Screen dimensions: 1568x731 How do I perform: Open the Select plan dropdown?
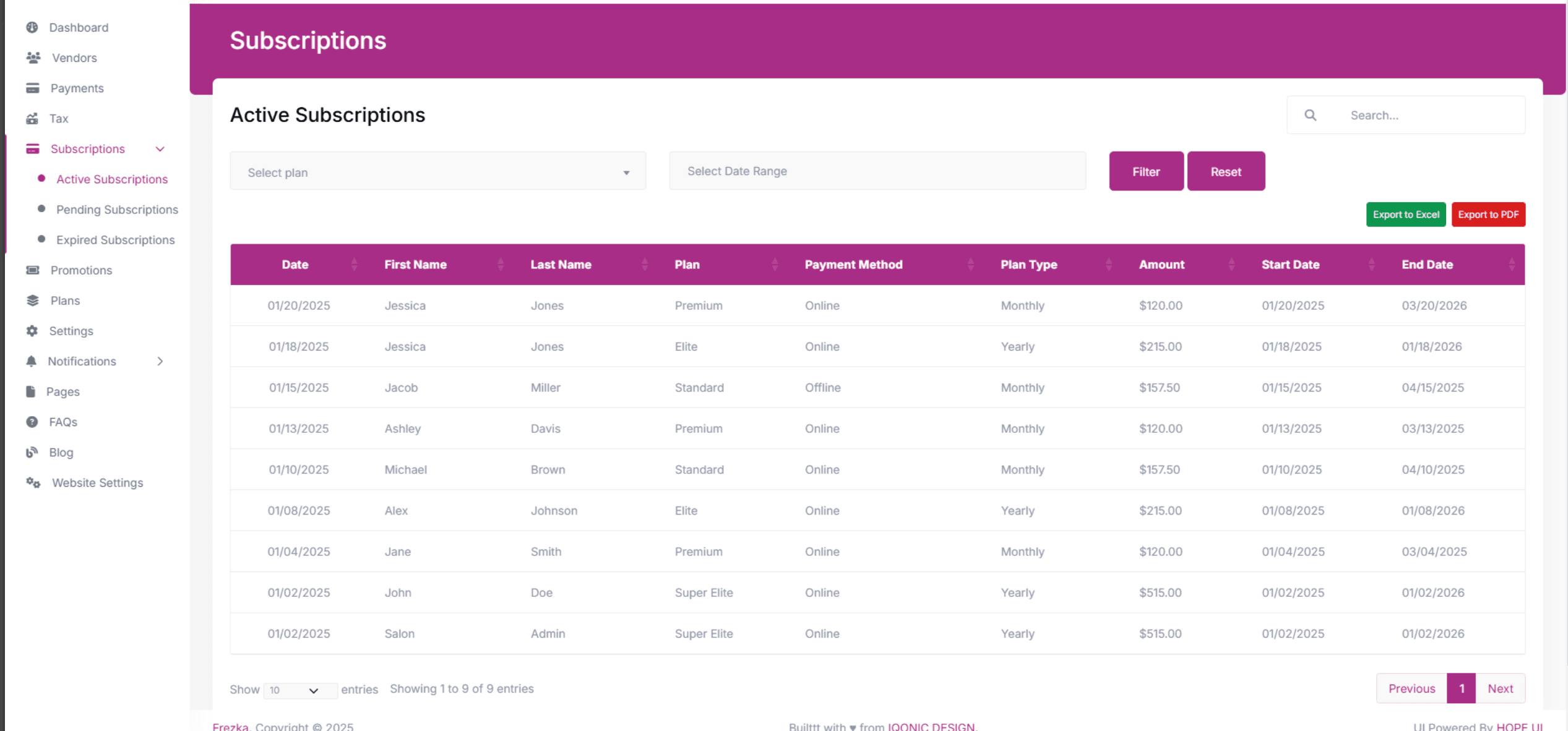click(437, 172)
